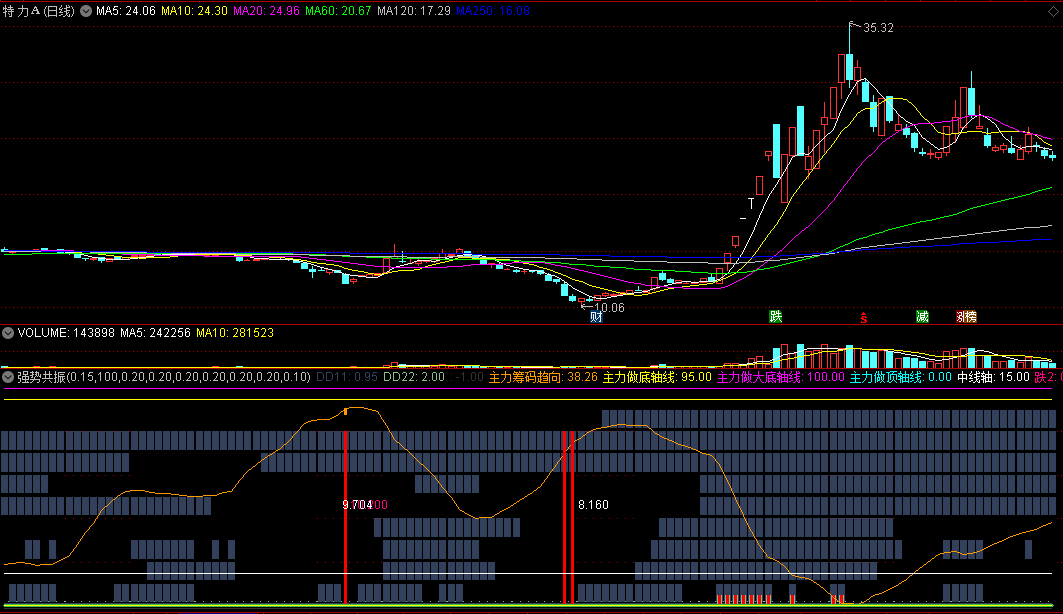This screenshot has width=1063, height=614.
Task: Select the MA5: 24.06 label
Action: point(125,11)
